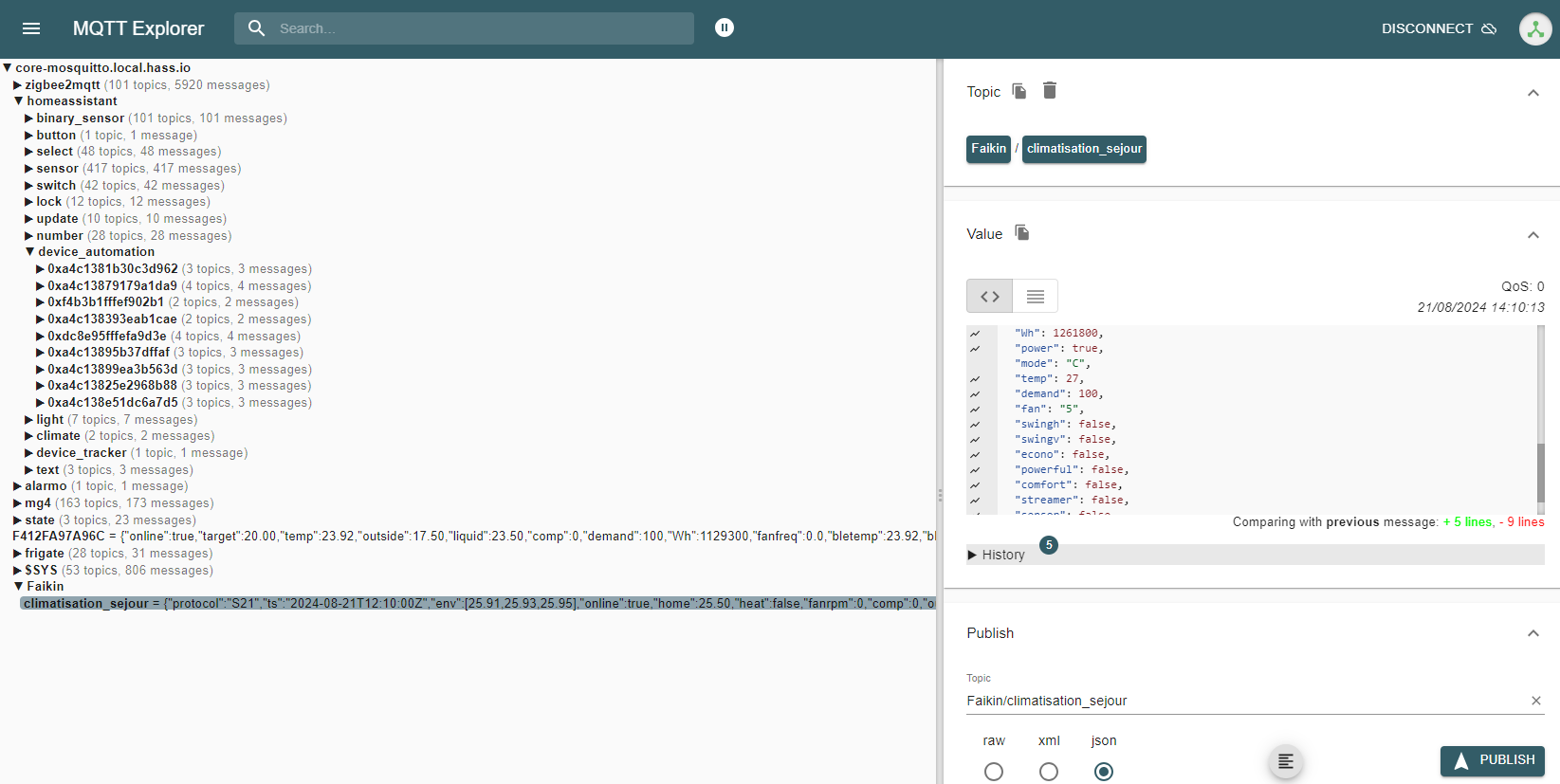Click the publish topic input field
1560x784 pixels.
pos(1246,701)
